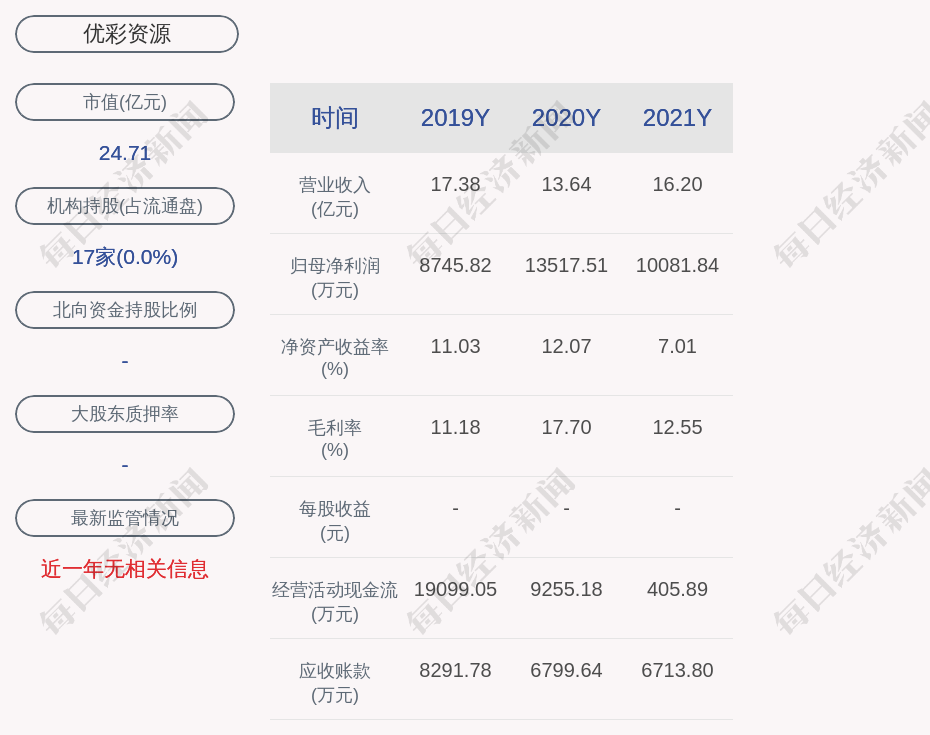This screenshot has height=735, width=930.
Task: Click the 毛利率 (%) row label
Action: click(x=335, y=439)
